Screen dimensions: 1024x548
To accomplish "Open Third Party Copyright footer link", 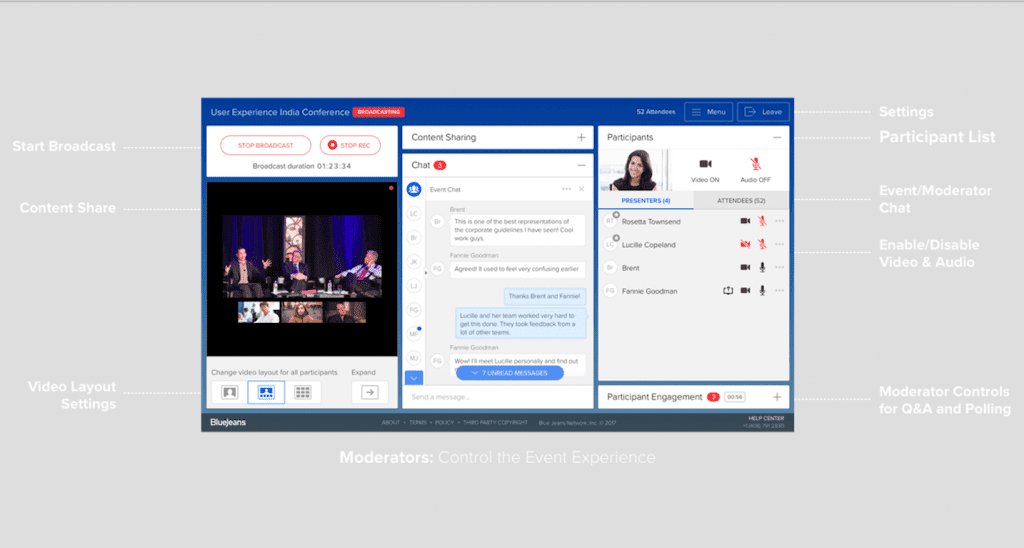I will 496,423.
